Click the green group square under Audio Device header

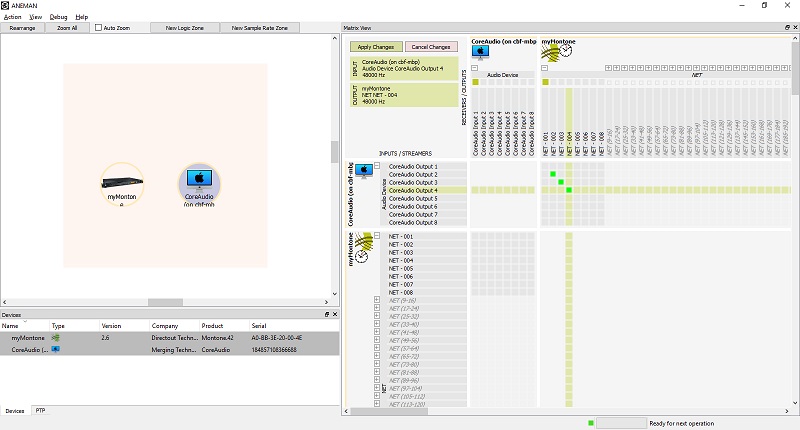[475, 82]
